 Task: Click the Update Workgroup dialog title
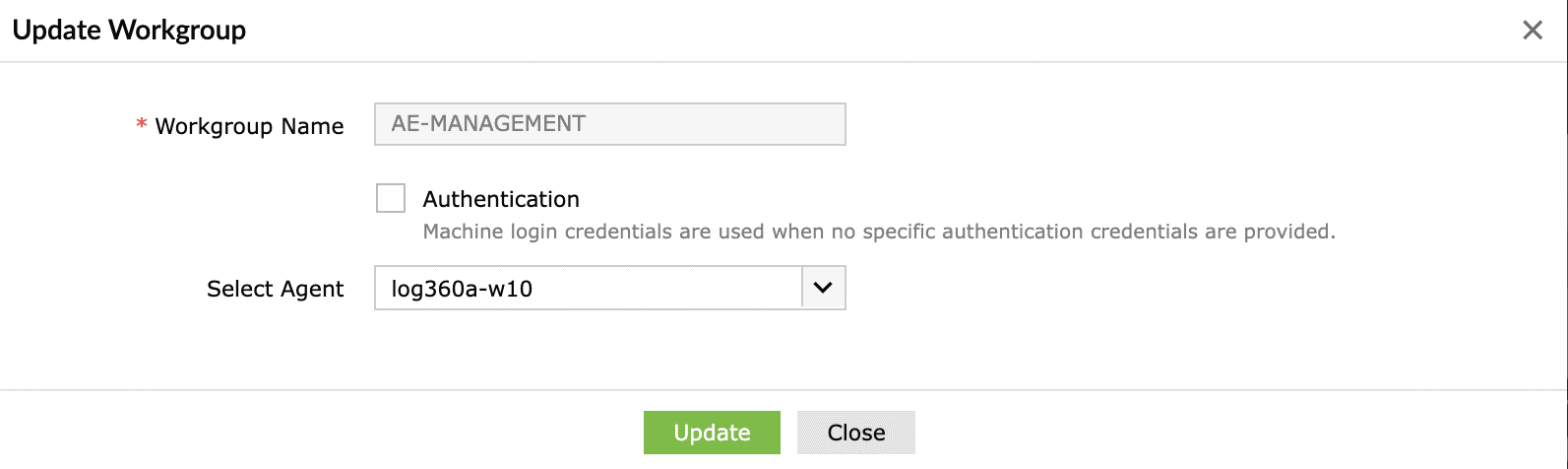tap(129, 31)
